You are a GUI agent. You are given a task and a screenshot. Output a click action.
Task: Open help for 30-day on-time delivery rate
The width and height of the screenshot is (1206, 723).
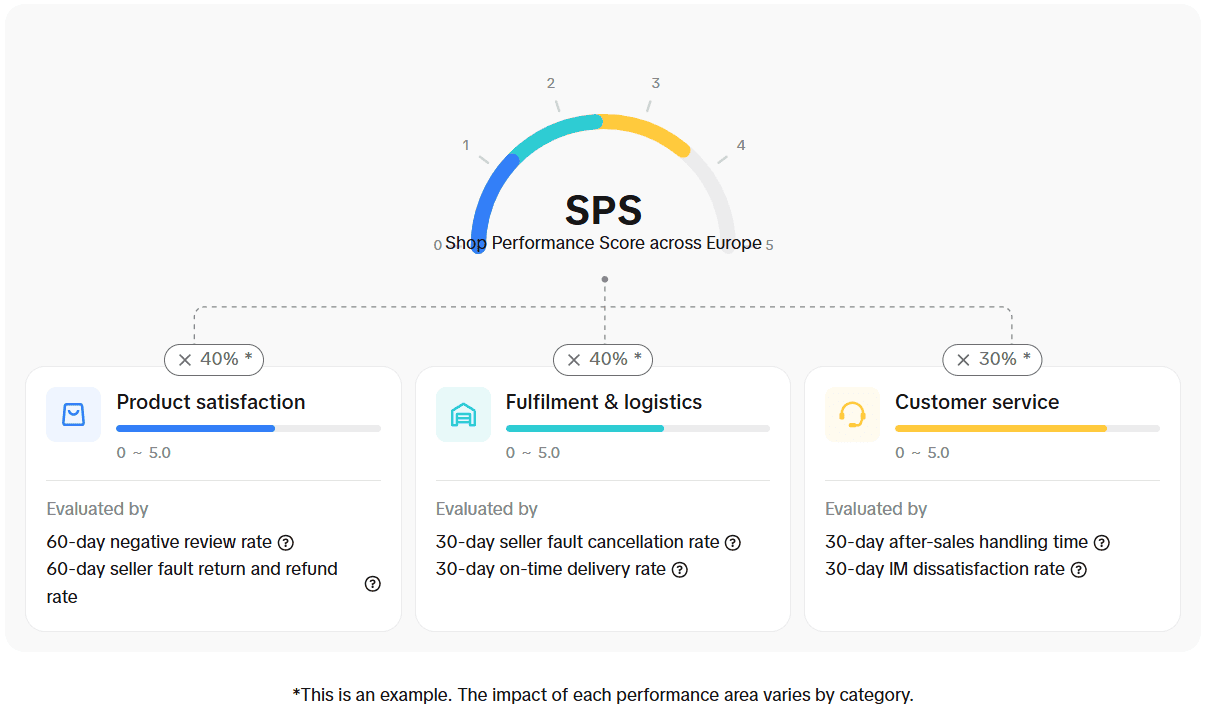point(680,569)
